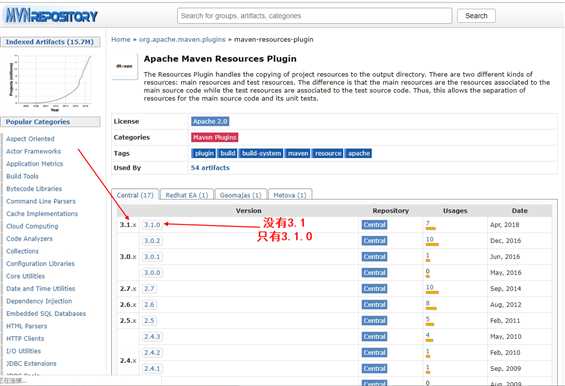
Task: Click the Central badge for version 3.1.0
Action: point(375,225)
